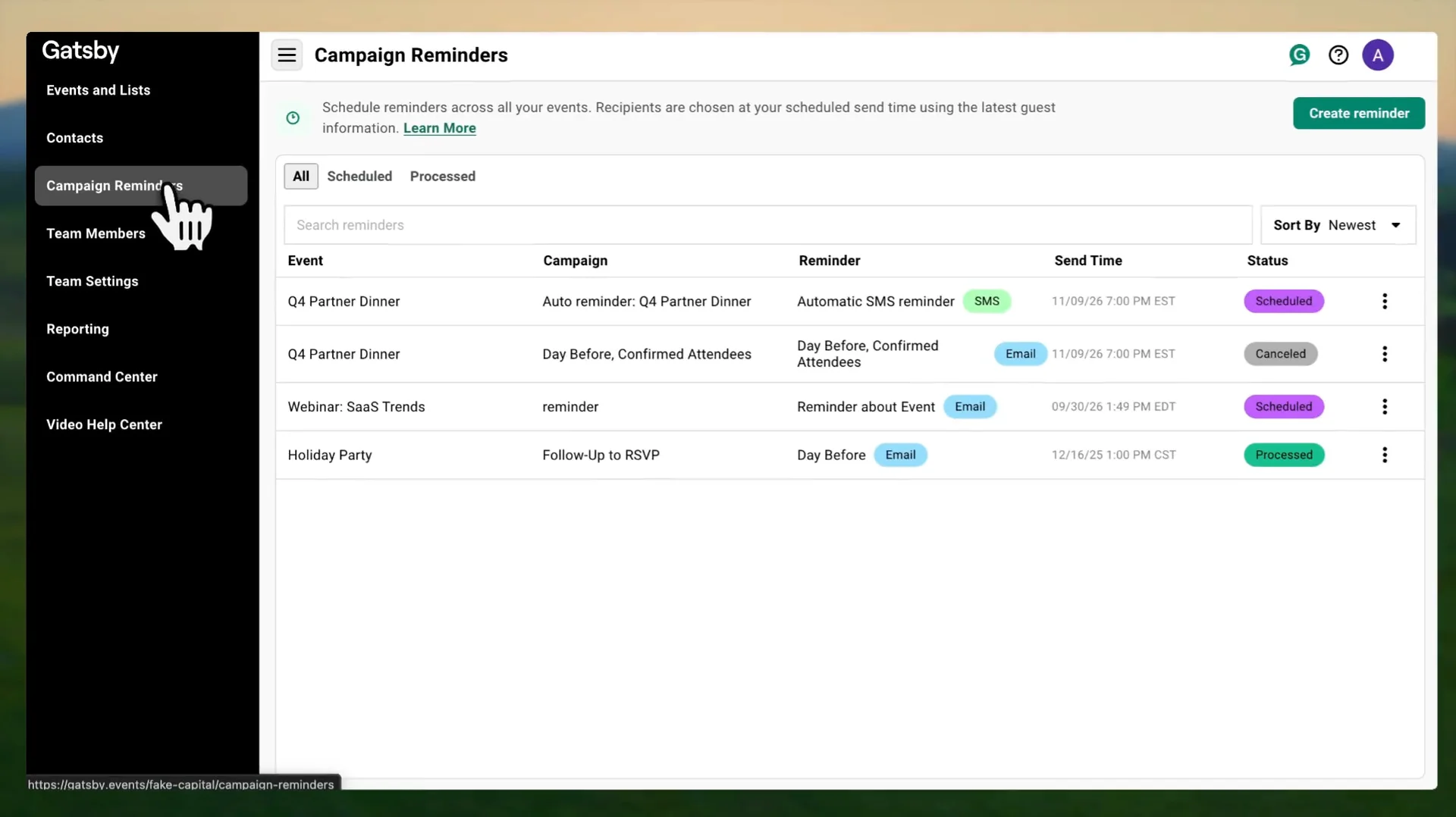Image resolution: width=1456 pixels, height=817 pixels.
Task: Open options for Webinar: SaaS Trends row
Action: (1385, 406)
